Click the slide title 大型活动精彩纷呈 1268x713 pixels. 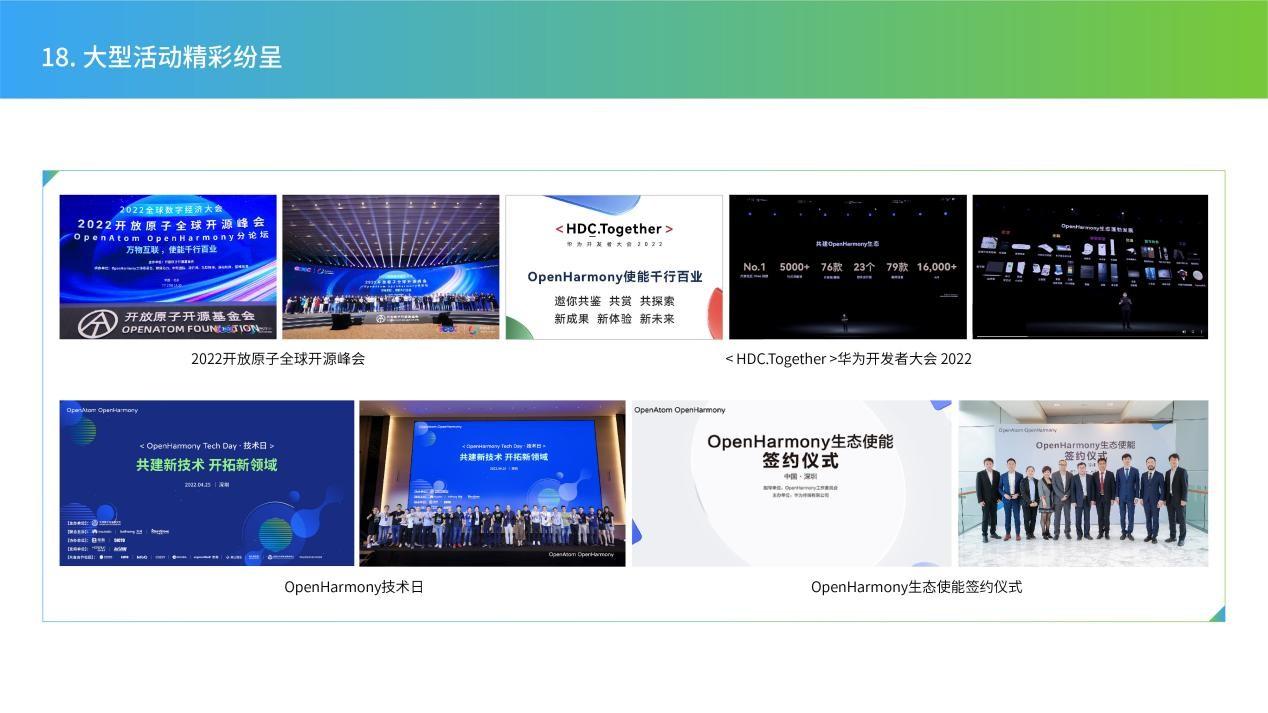pyautogui.click(x=161, y=56)
